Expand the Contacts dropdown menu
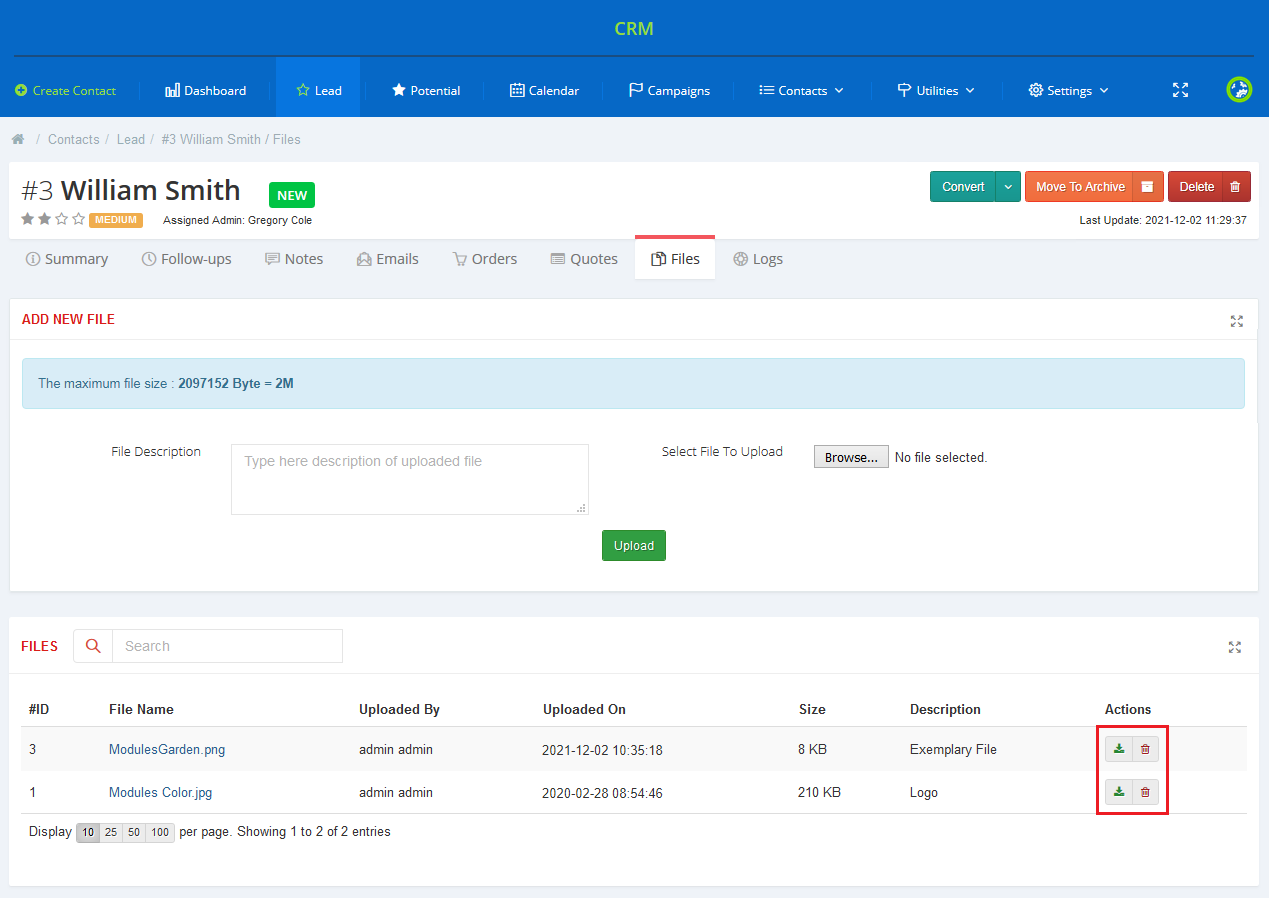Image resolution: width=1269 pixels, height=898 pixels. 801,90
